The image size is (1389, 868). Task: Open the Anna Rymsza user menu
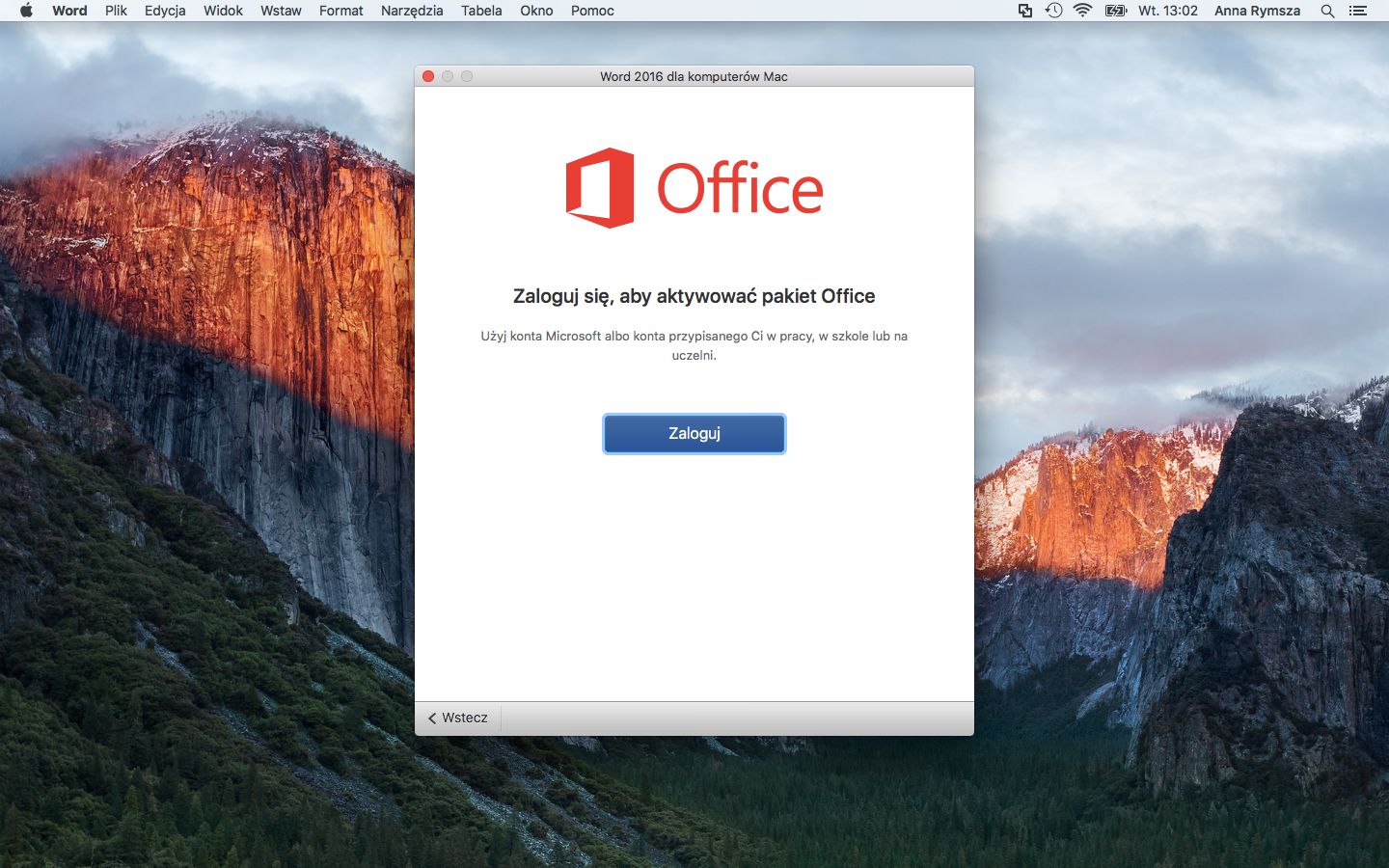(1257, 11)
